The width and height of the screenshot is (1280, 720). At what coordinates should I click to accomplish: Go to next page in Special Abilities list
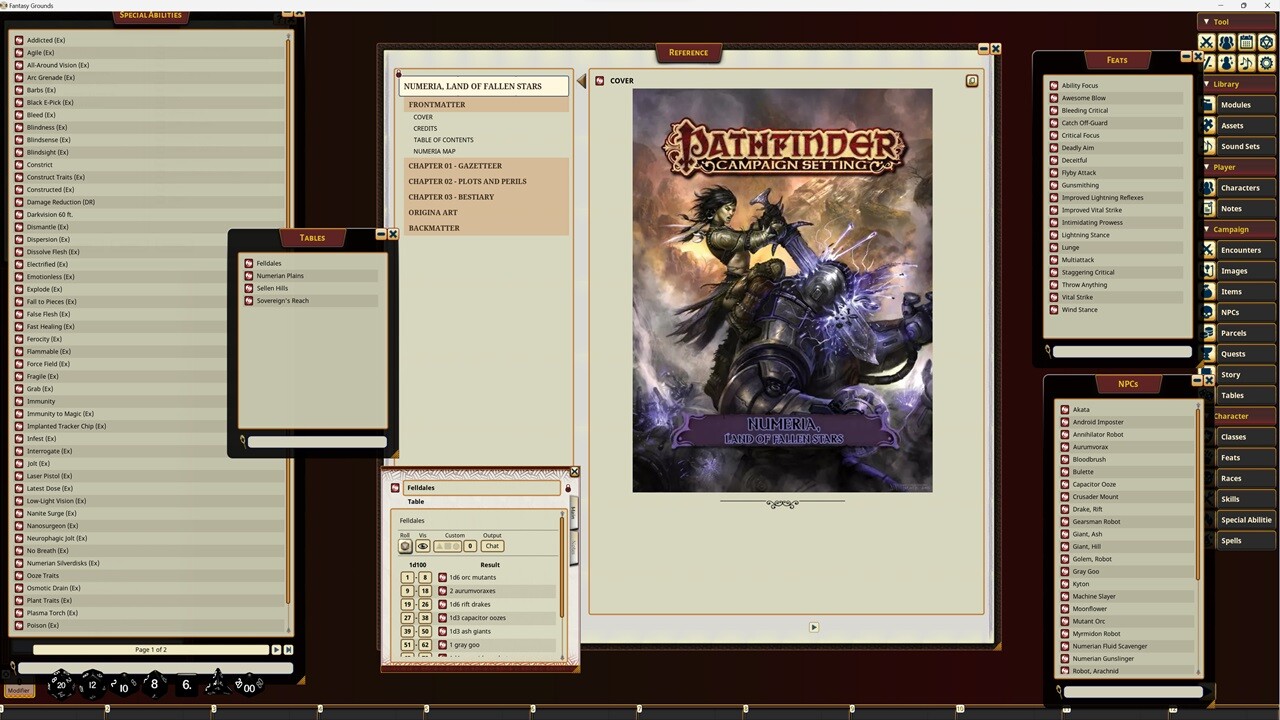tap(276, 649)
